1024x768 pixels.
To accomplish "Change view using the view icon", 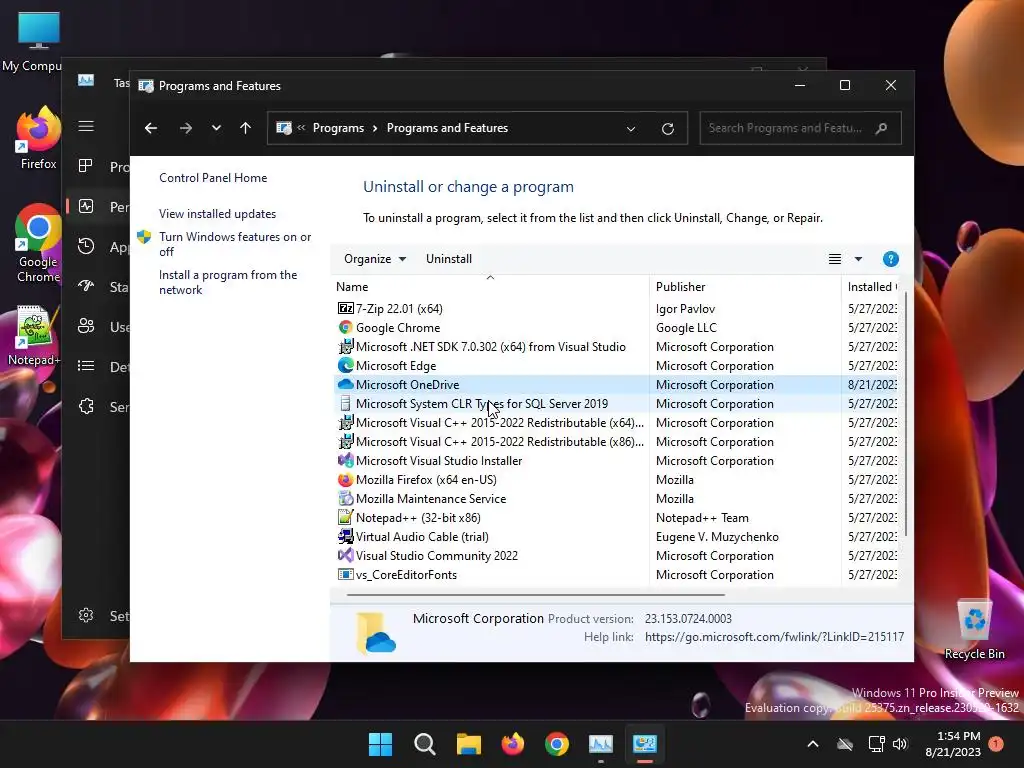I will click(835, 259).
